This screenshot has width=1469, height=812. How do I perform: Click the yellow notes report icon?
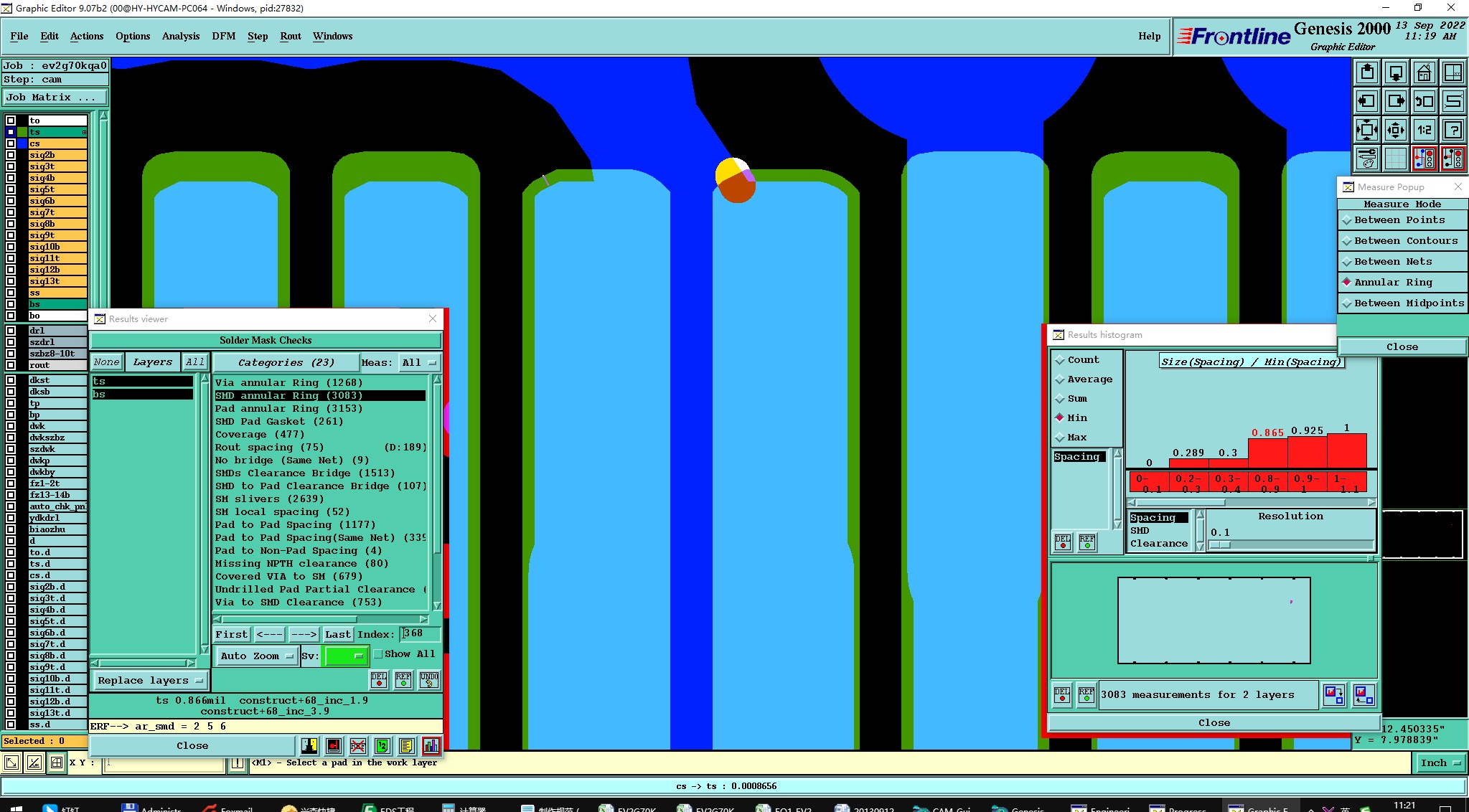pyautogui.click(x=406, y=746)
